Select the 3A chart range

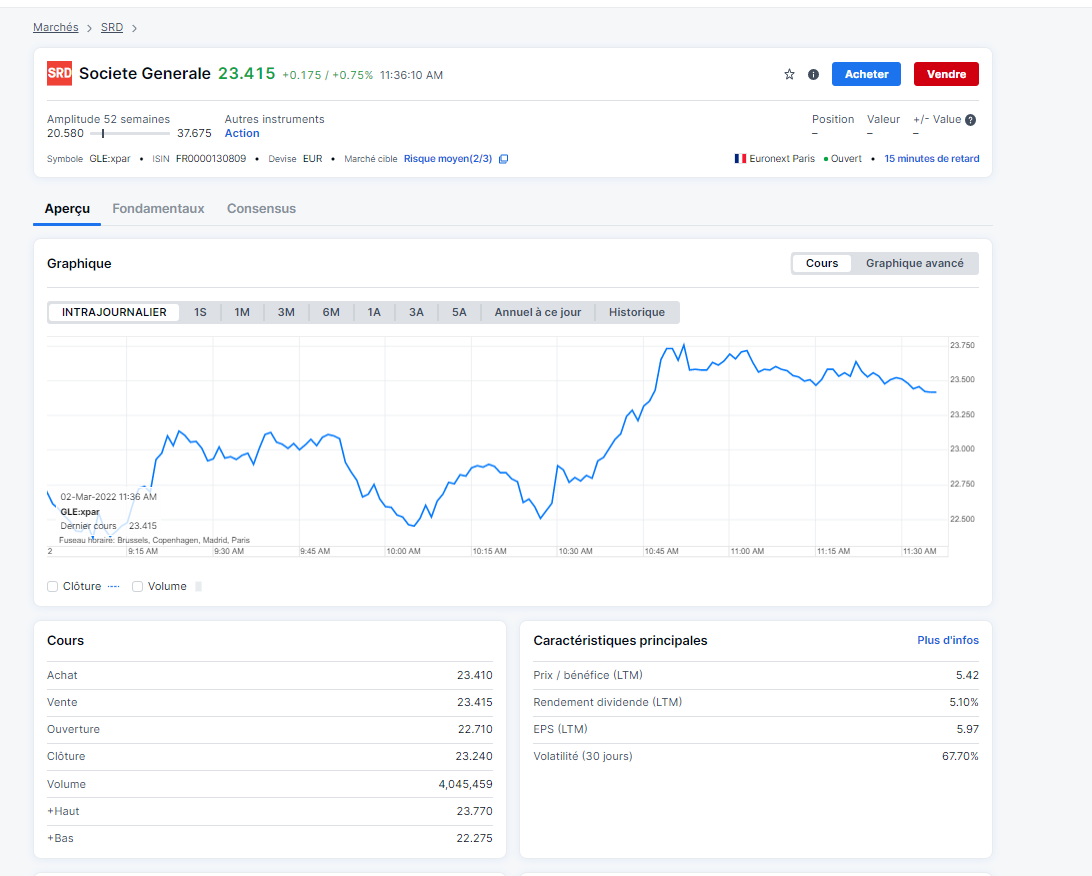pyautogui.click(x=416, y=312)
